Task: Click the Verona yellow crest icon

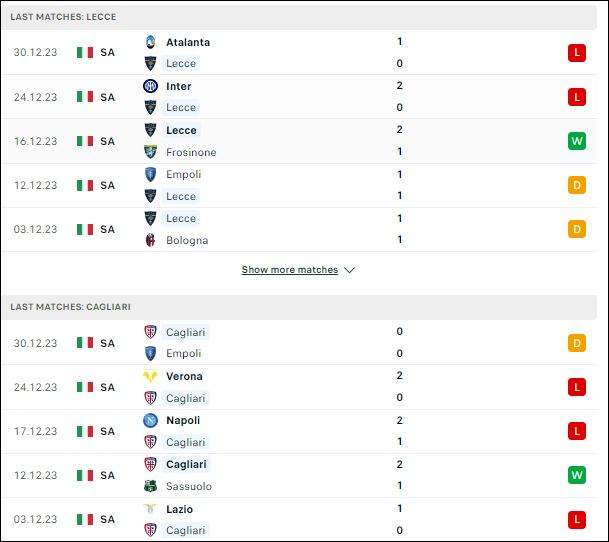Action: click(150, 376)
